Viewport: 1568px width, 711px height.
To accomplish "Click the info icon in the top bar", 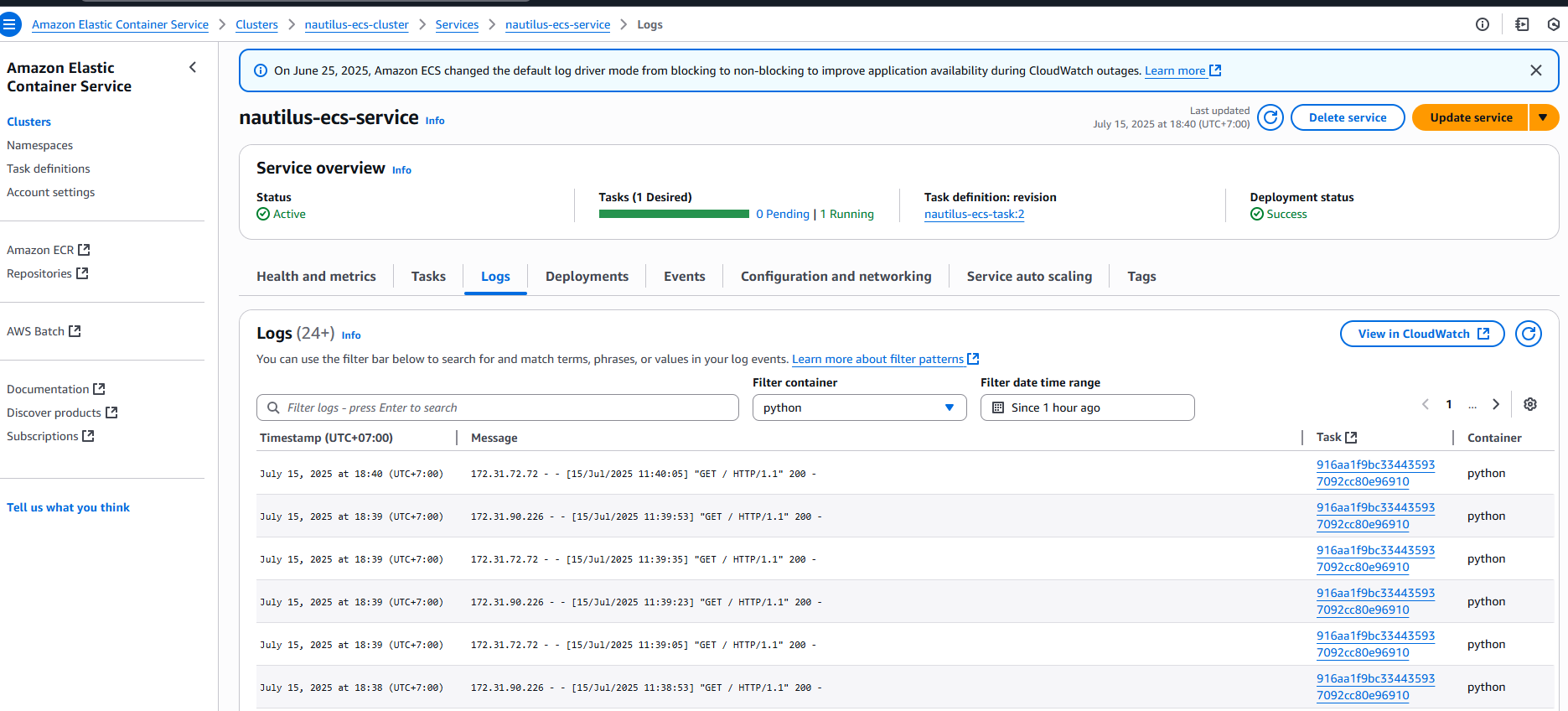I will click(1483, 24).
